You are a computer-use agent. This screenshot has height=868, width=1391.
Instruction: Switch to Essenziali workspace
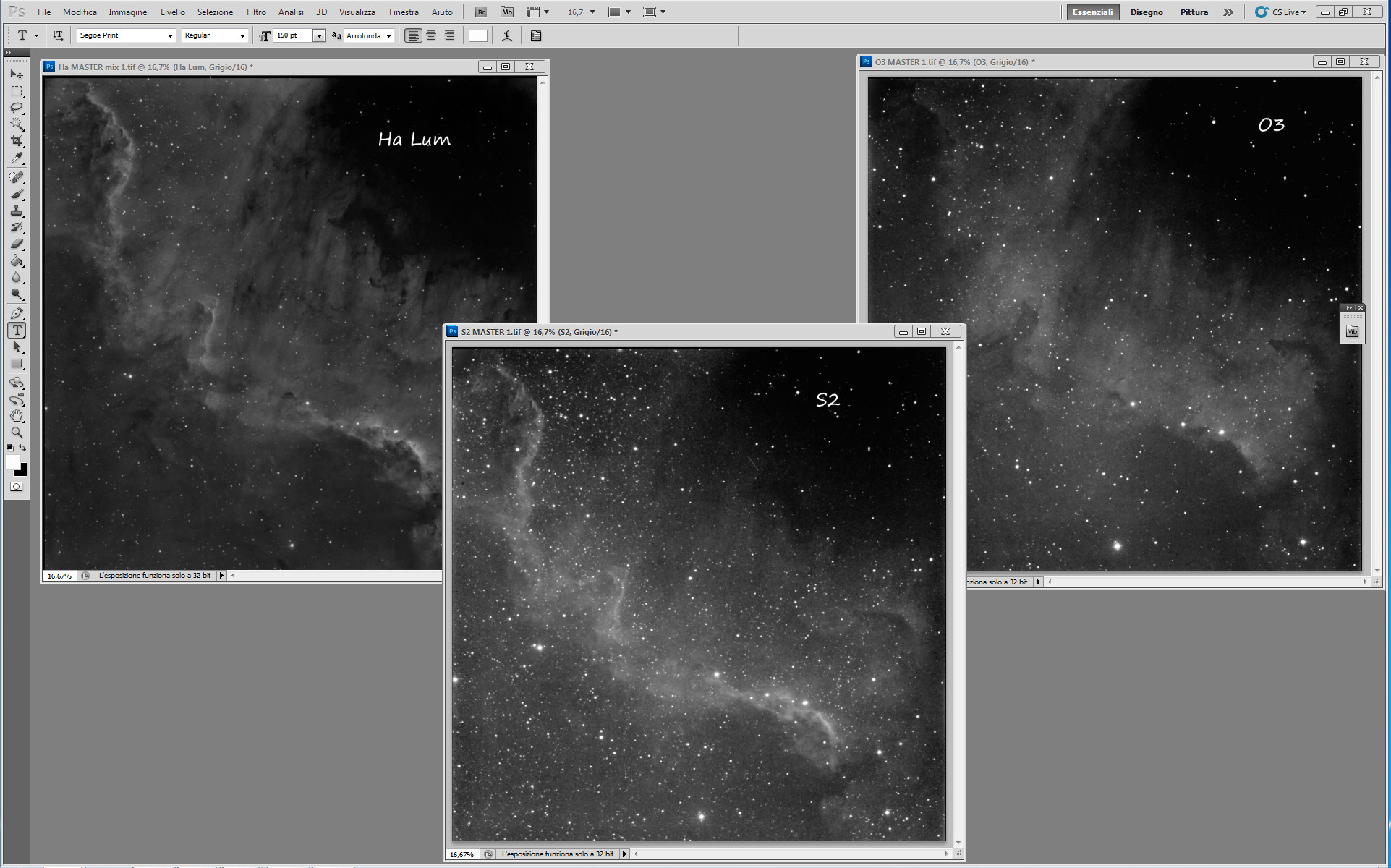coord(1092,12)
